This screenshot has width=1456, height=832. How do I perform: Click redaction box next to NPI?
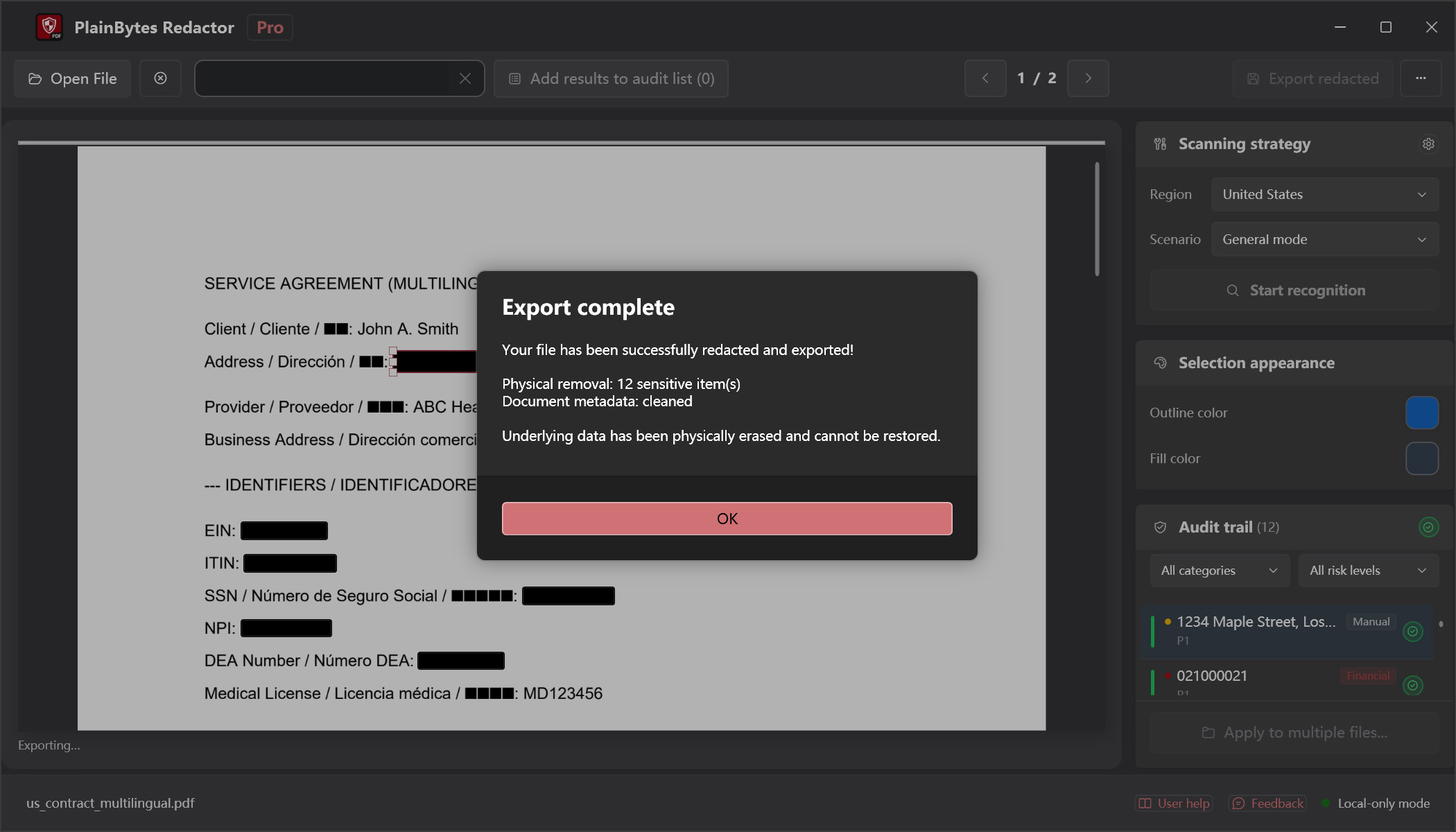point(286,628)
